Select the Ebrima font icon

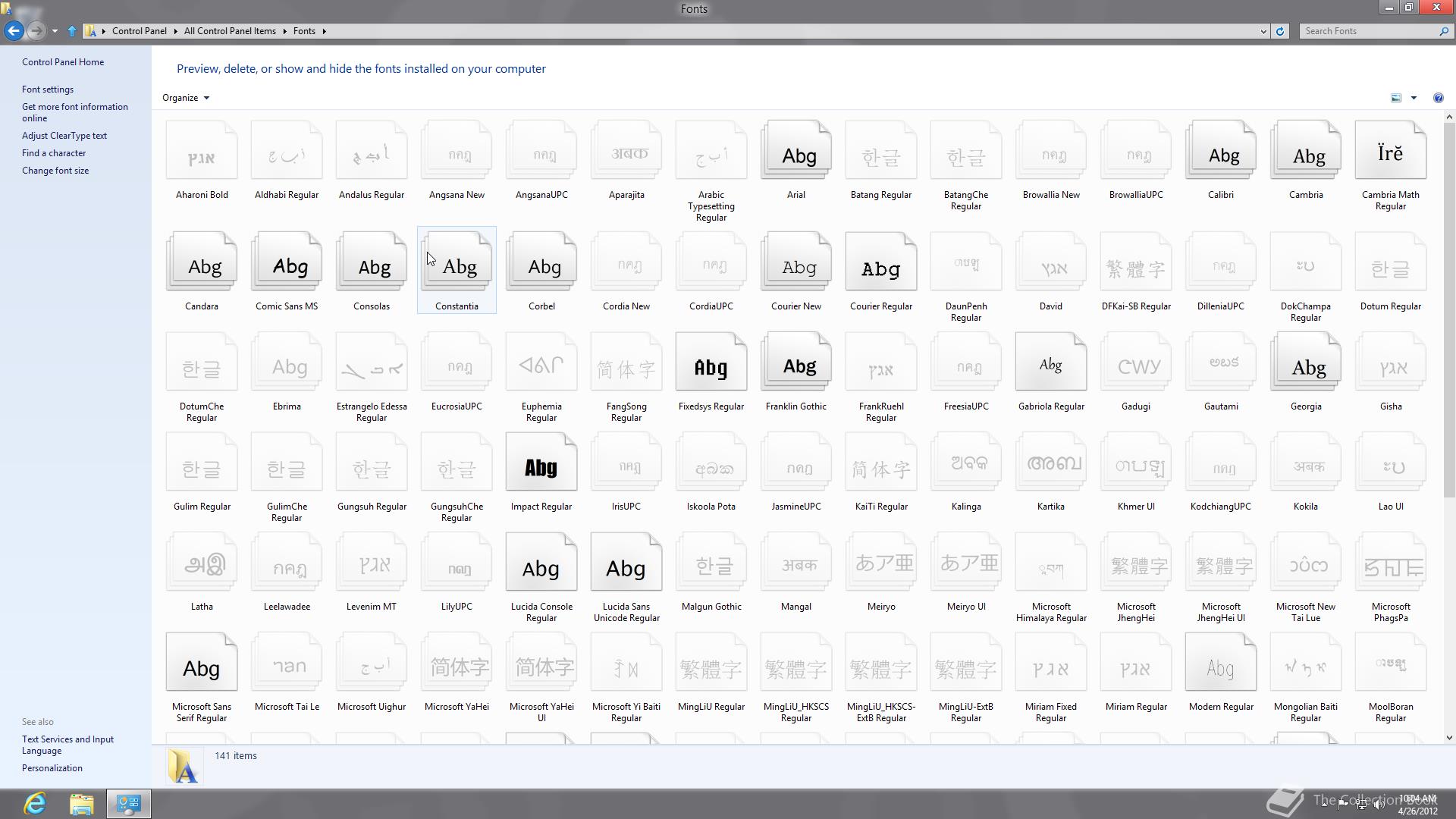click(287, 362)
